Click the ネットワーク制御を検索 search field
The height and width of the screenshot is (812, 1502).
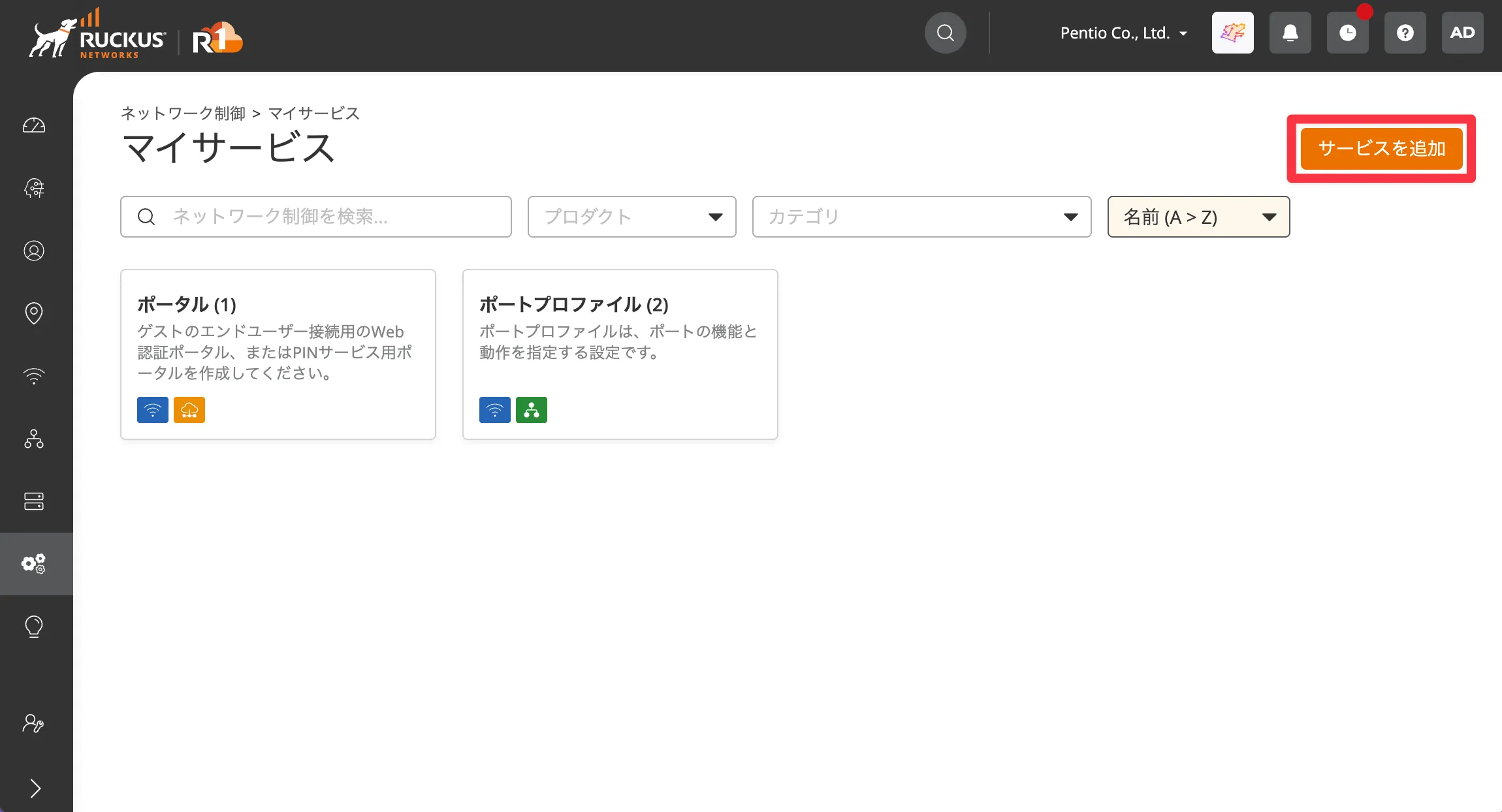316,217
